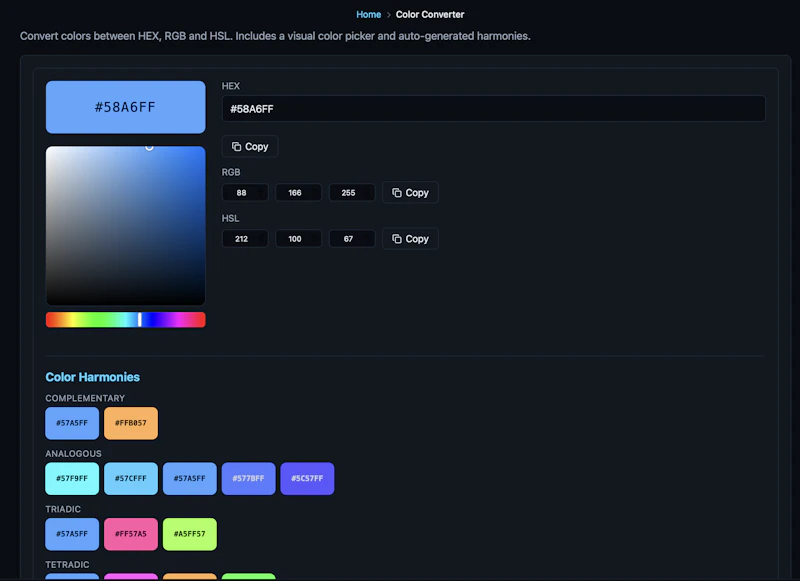Click the saturation-brightness picker area

(x=126, y=226)
